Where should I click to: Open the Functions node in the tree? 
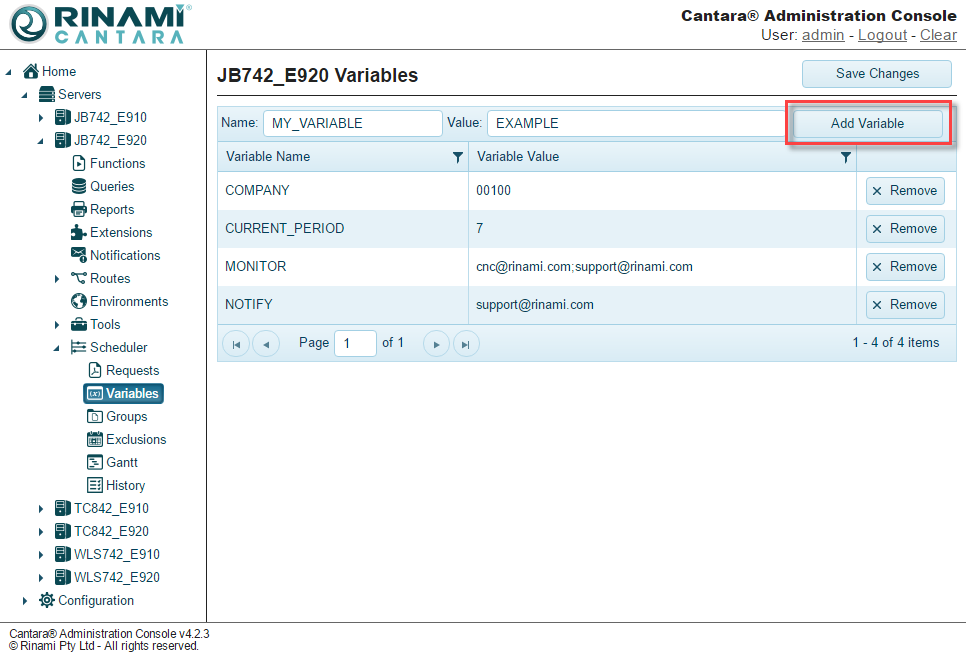(x=117, y=163)
